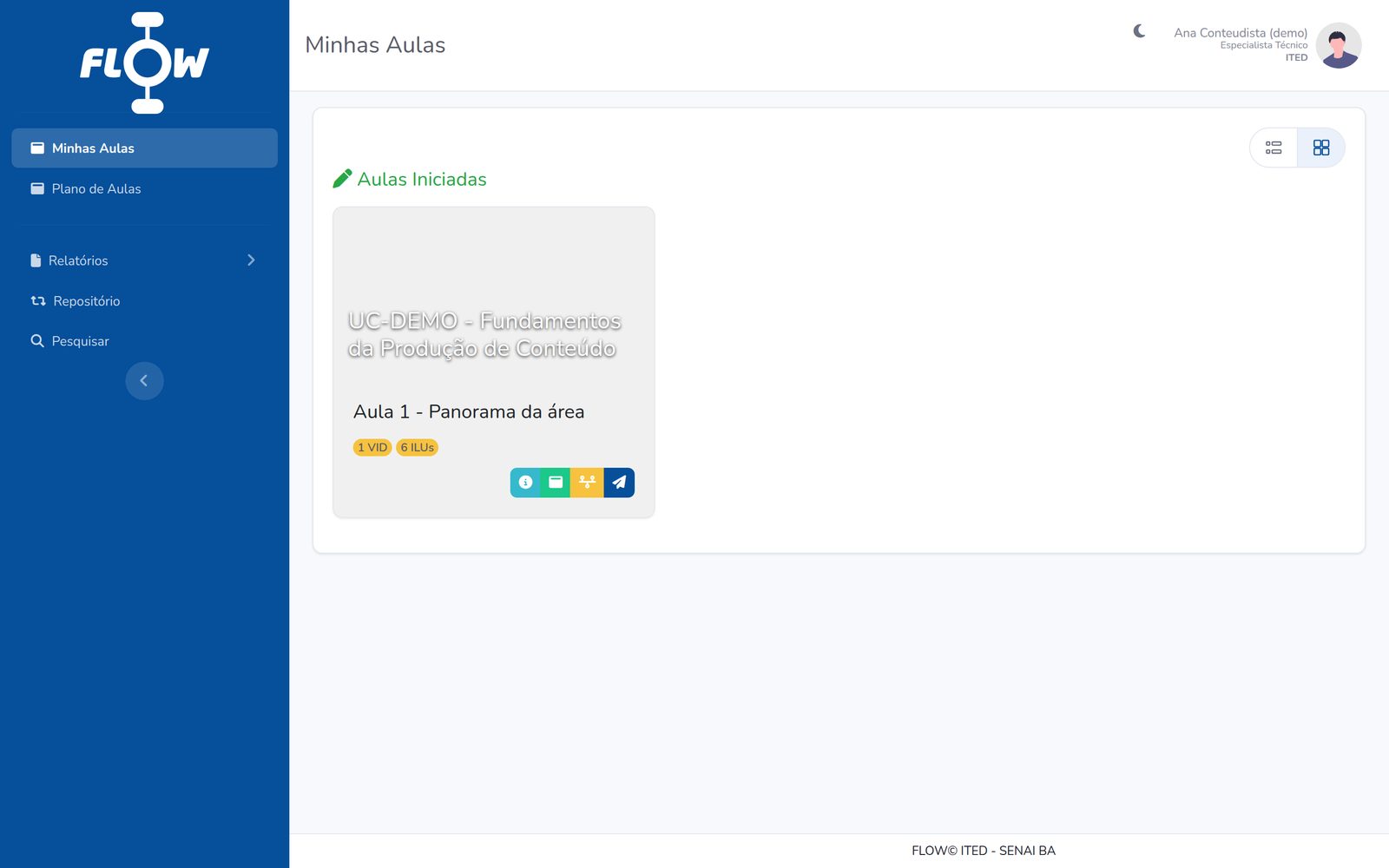Image resolution: width=1389 pixels, height=868 pixels.
Task: Click the 'FLOW© ITED - SENAI BA' footer
Action: coord(984,851)
